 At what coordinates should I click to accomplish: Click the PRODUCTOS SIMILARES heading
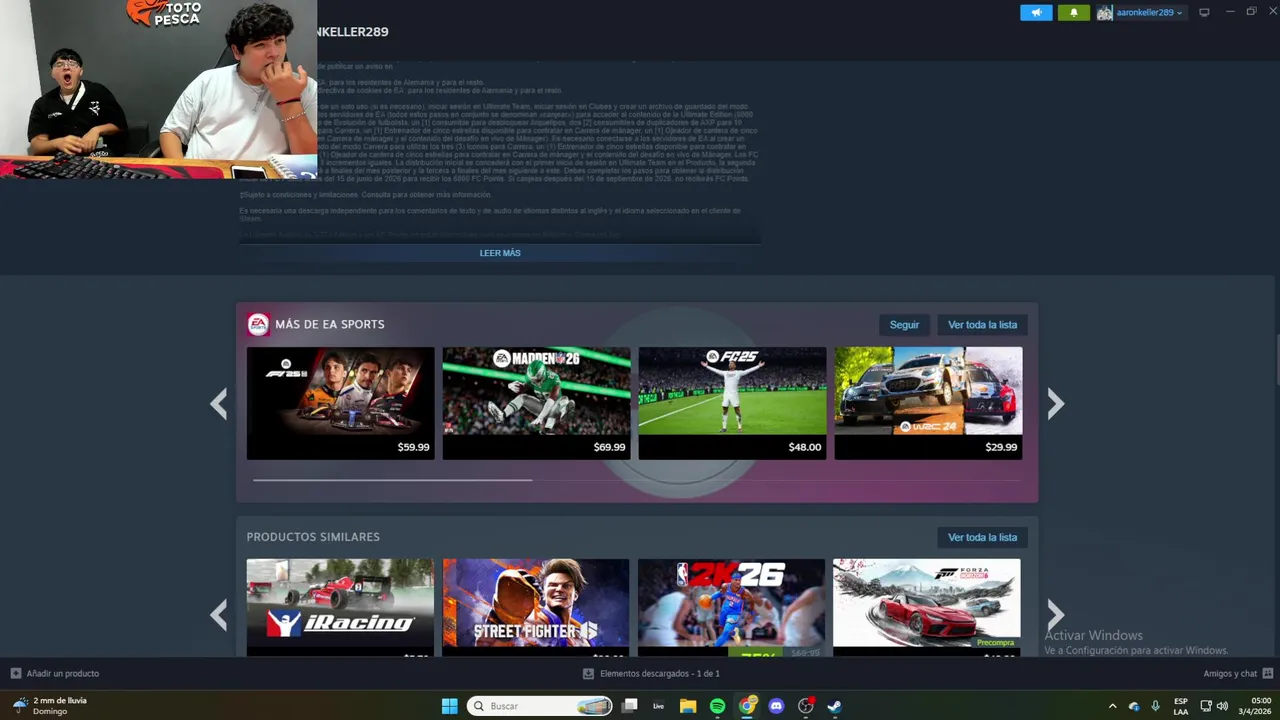(x=313, y=537)
